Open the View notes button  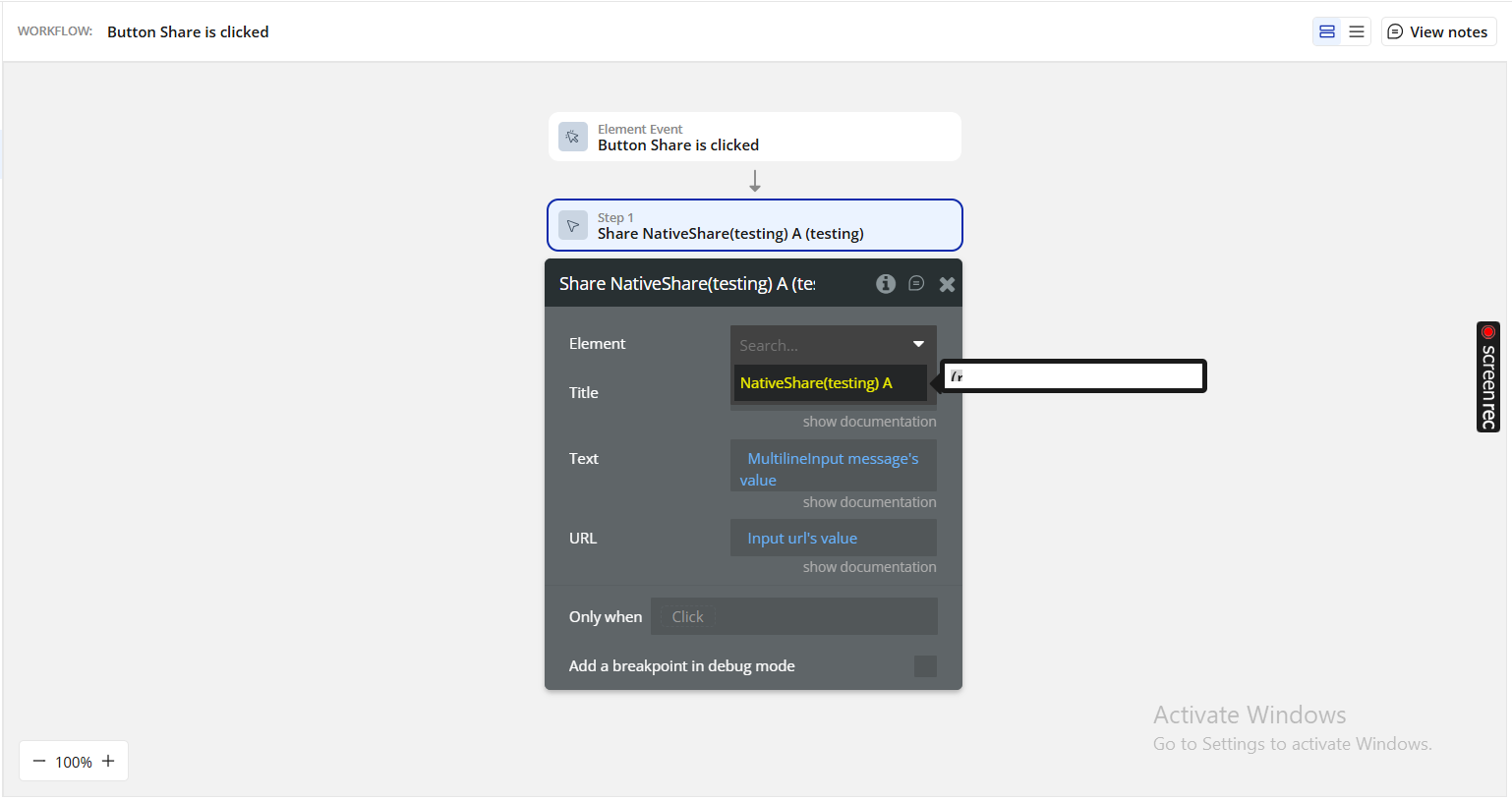[x=1437, y=31]
